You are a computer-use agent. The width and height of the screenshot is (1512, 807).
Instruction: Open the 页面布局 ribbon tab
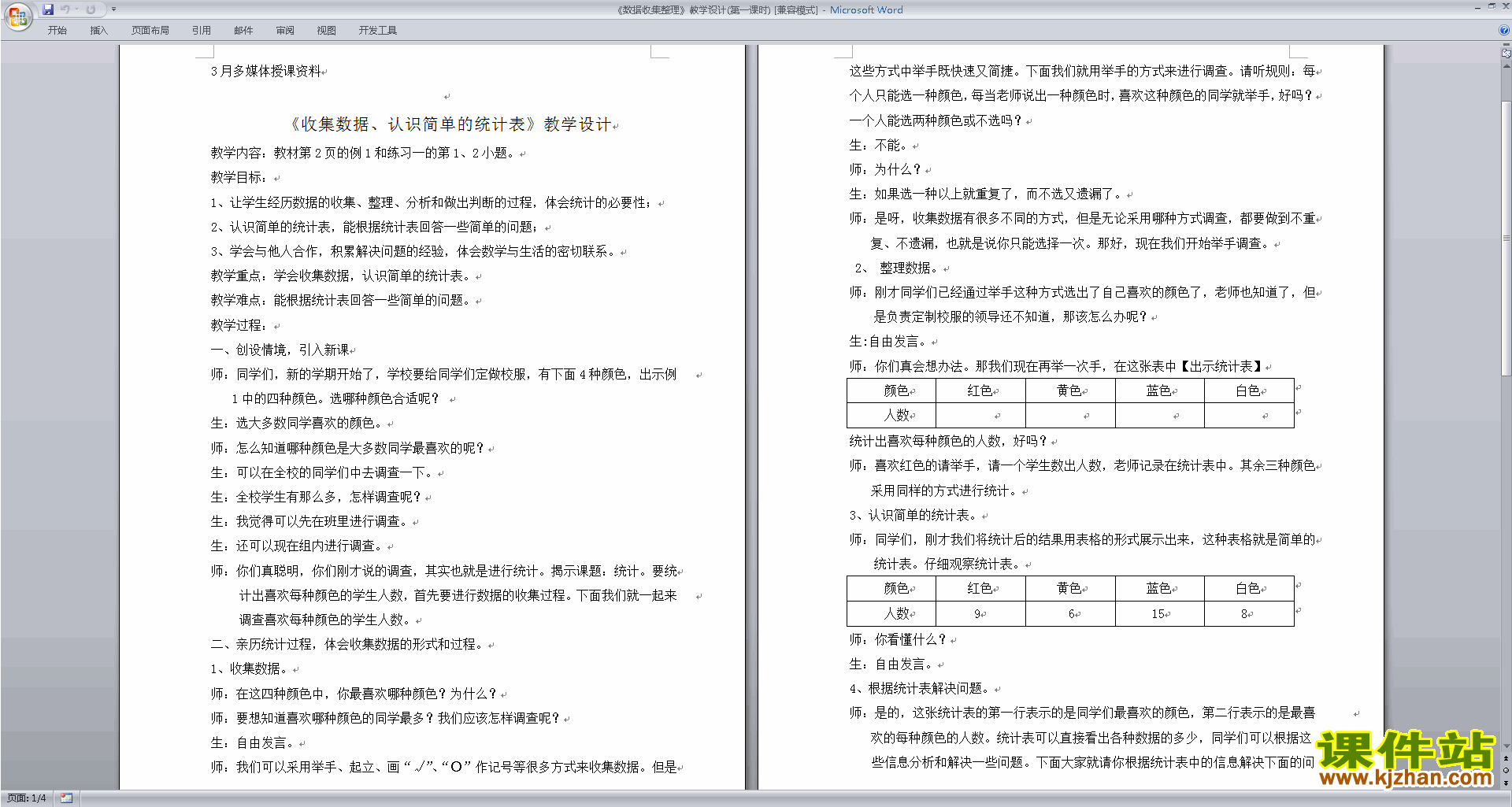[x=150, y=31]
